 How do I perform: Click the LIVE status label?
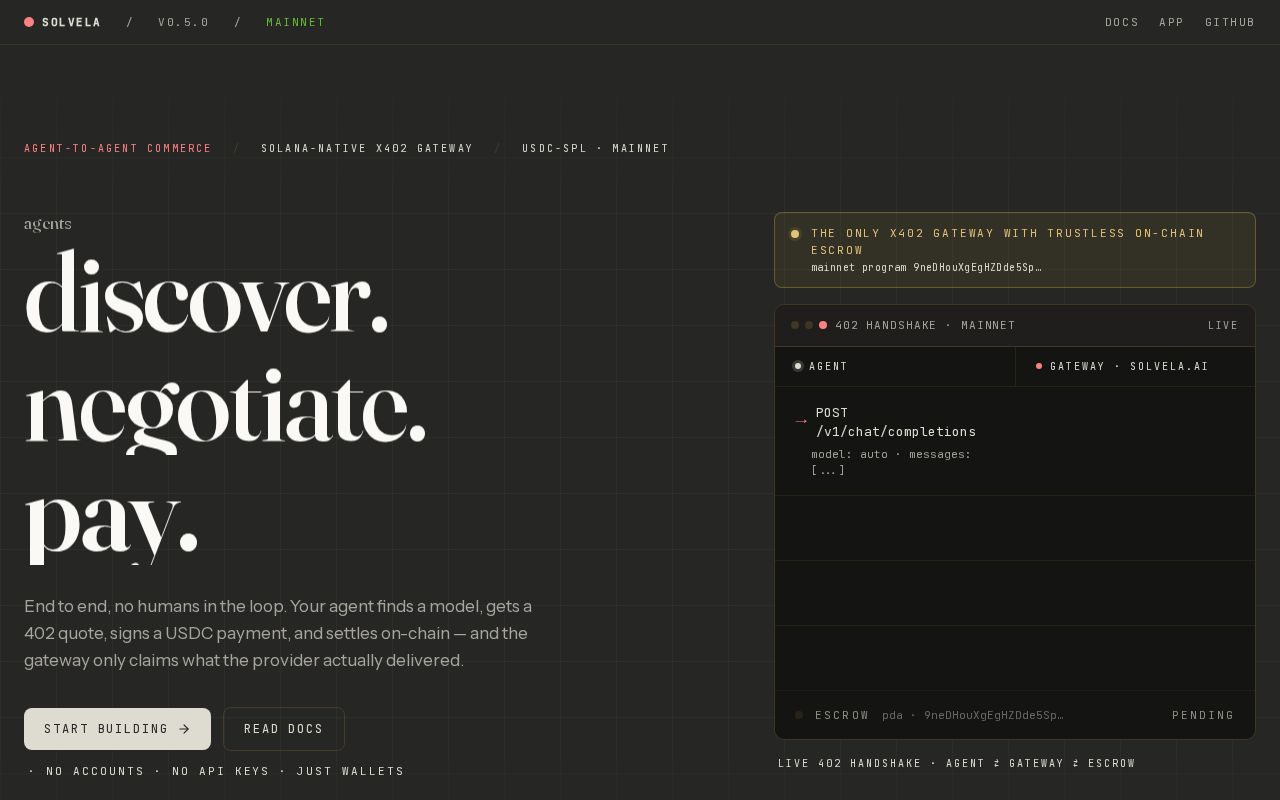[1223, 325]
